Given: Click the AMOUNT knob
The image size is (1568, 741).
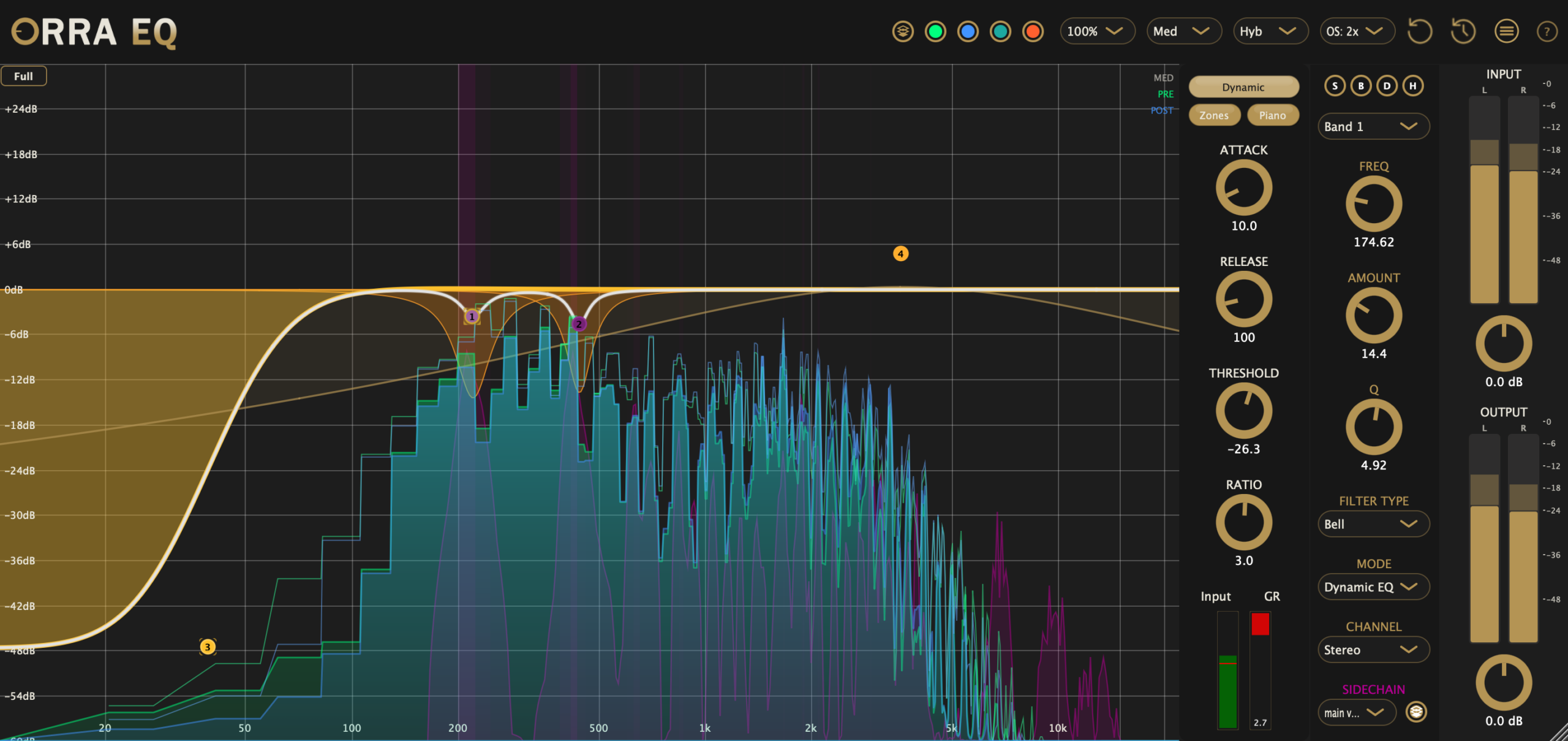Looking at the screenshot, I should pyautogui.click(x=1373, y=316).
